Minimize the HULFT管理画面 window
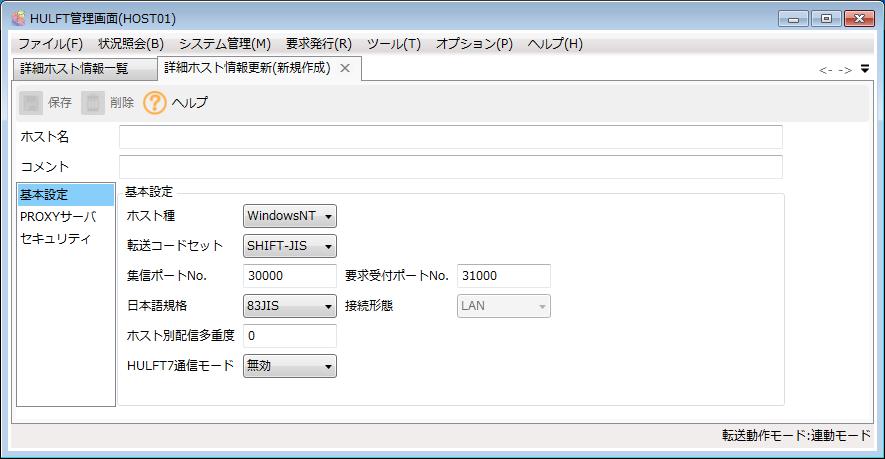 (794, 19)
